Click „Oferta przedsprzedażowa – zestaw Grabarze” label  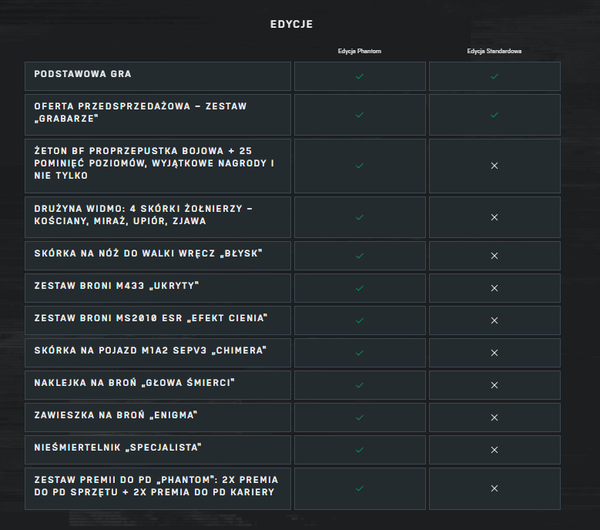[x=140, y=112]
